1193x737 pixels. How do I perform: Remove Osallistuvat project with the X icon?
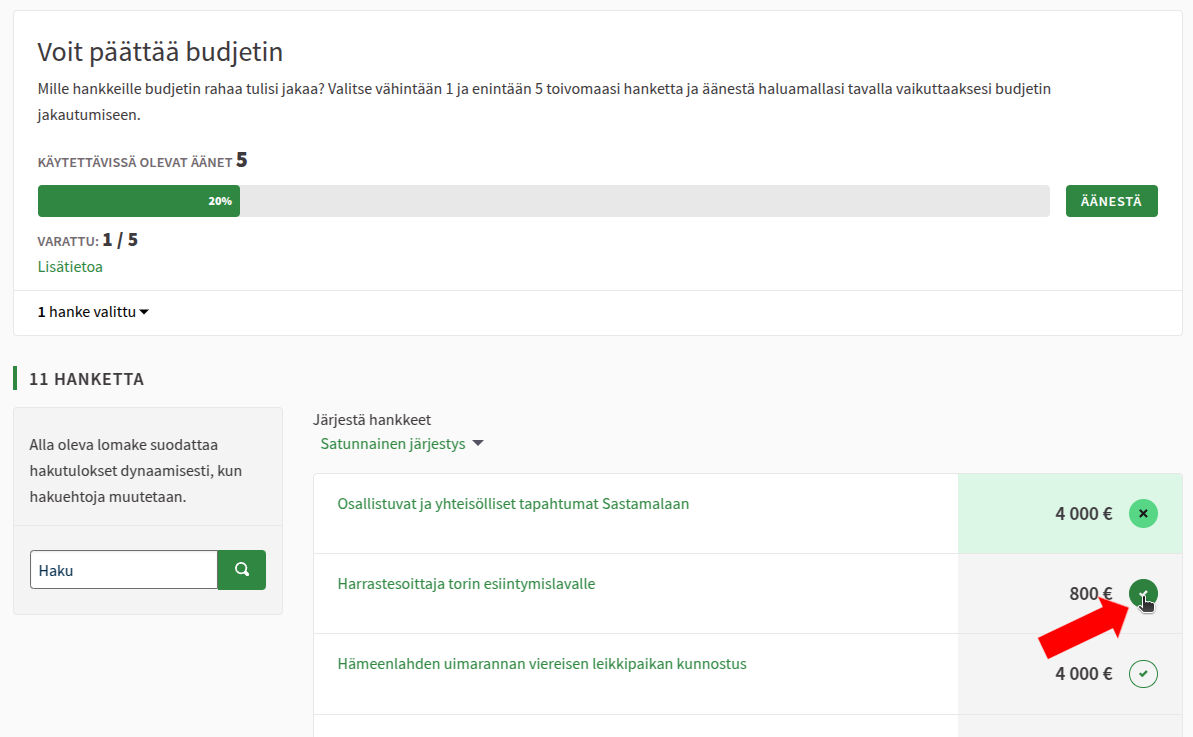1143,514
